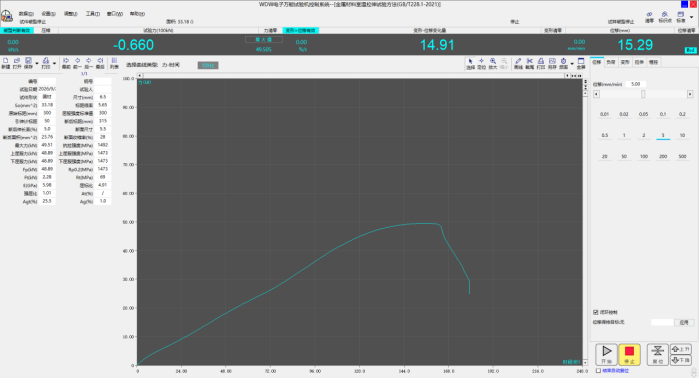Click the full screen (全屏) icon
The image size is (700, 378).
[x=581, y=63]
